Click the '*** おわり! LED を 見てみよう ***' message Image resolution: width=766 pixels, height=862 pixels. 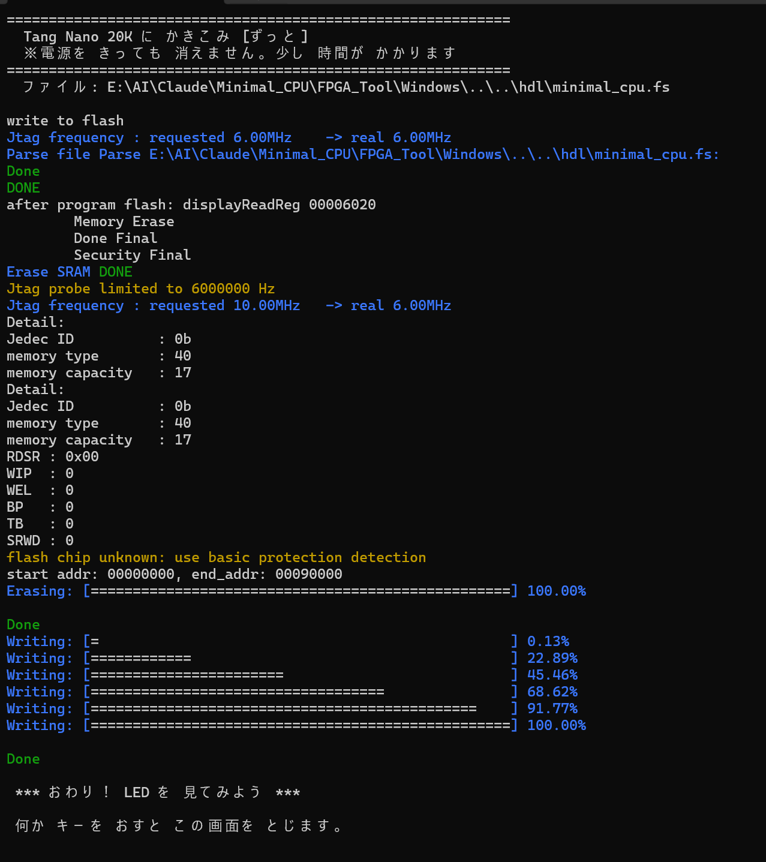pos(157,793)
